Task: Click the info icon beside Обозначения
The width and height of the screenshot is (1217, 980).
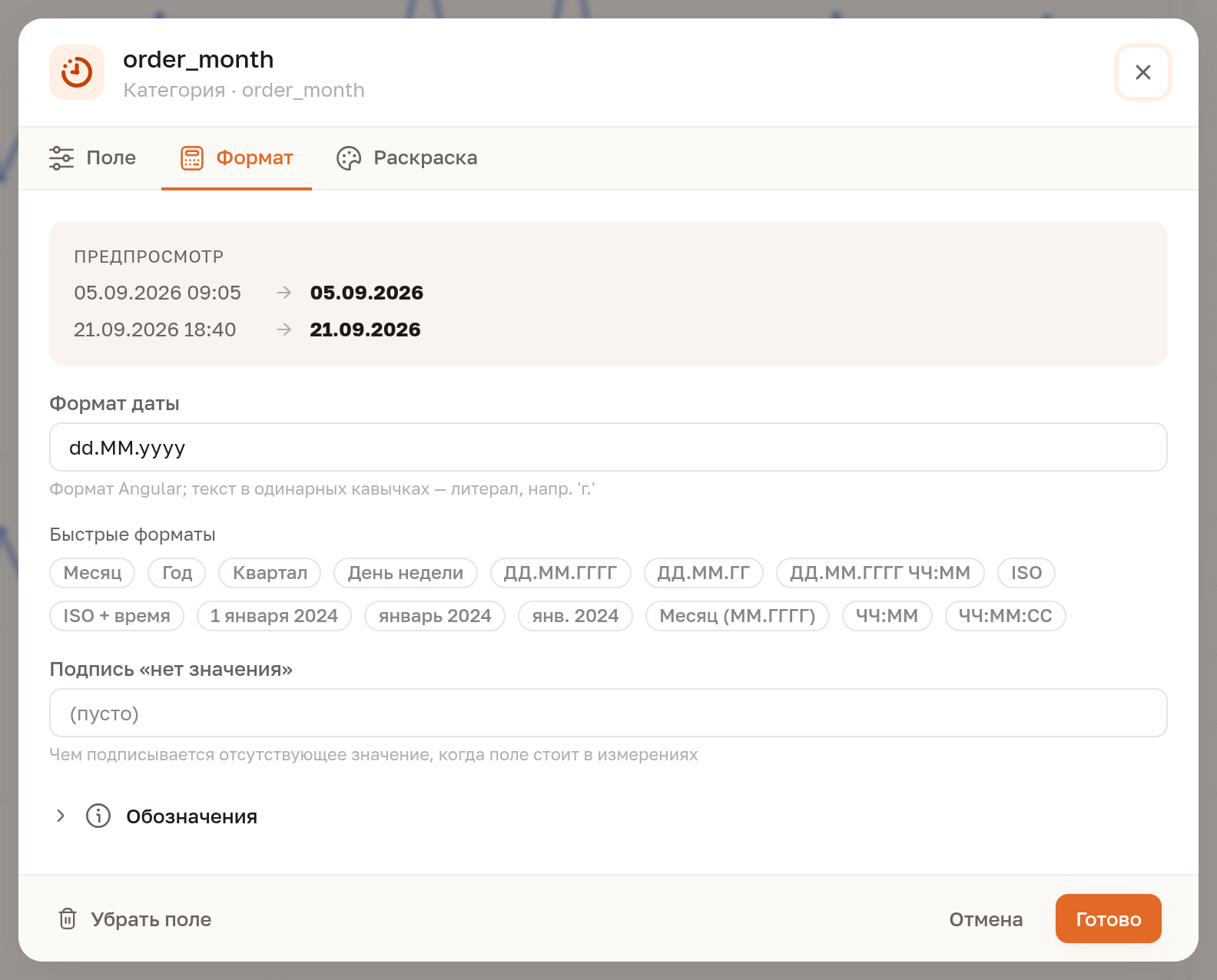Action: tap(98, 816)
